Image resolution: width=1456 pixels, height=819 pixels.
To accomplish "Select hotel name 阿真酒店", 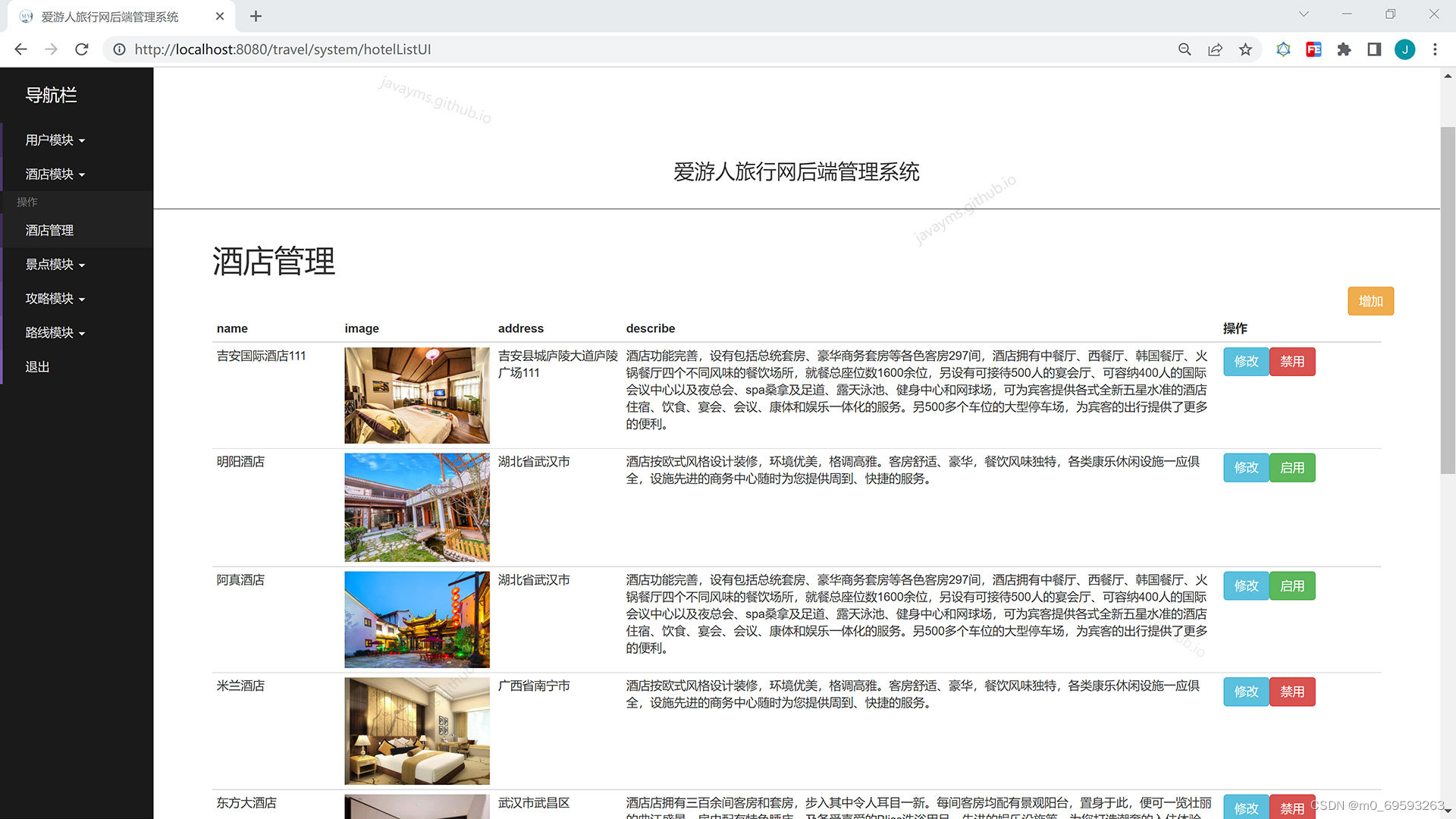I will coord(240,580).
